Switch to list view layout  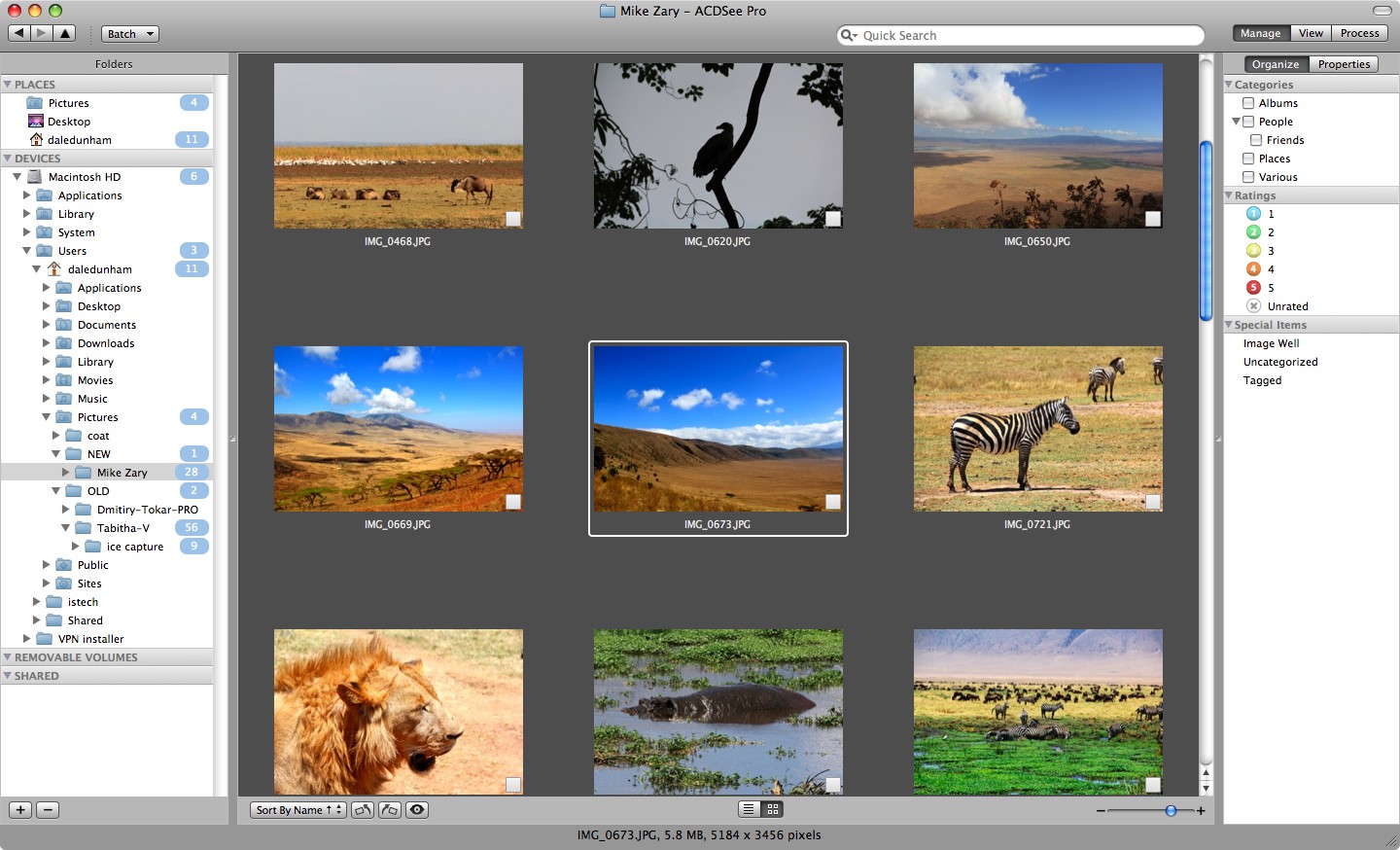[747, 809]
